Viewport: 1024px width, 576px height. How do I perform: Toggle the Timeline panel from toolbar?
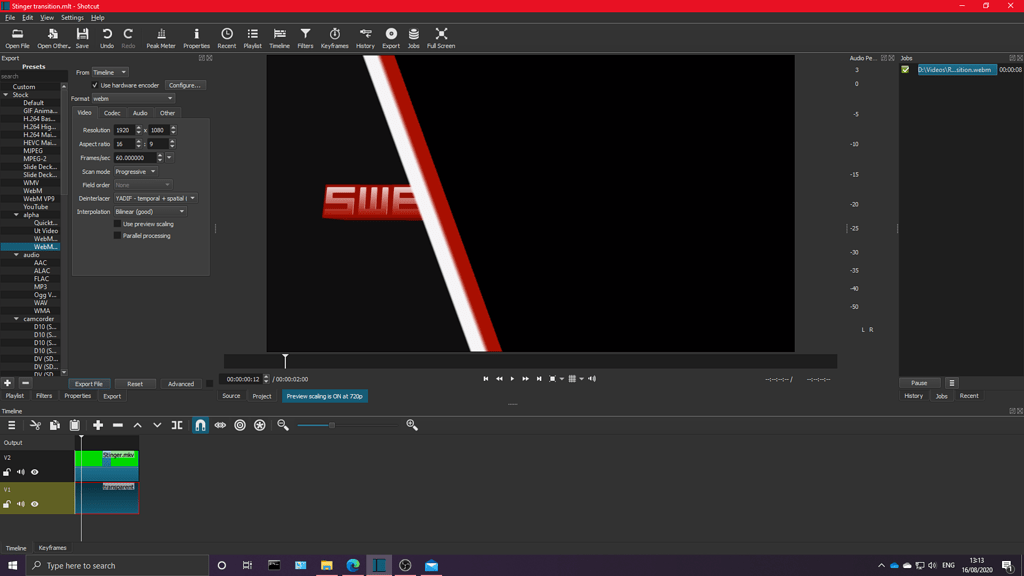coord(280,38)
